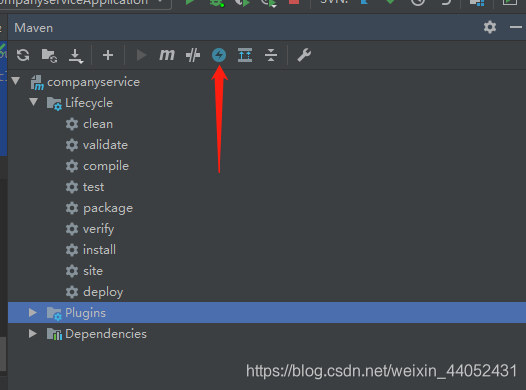Generate sources and update folders icon
The width and height of the screenshot is (526, 390).
[49, 55]
